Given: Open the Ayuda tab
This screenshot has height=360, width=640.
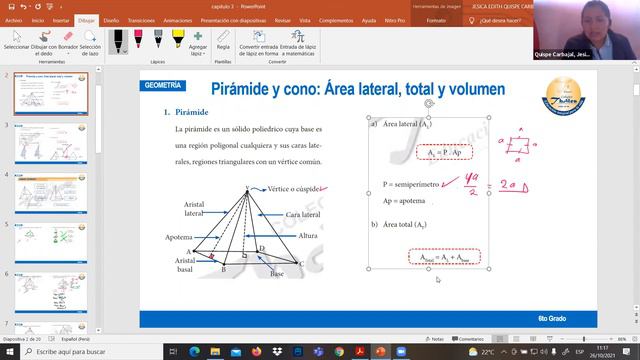Looking at the screenshot, I should pyautogui.click(x=369, y=20).
